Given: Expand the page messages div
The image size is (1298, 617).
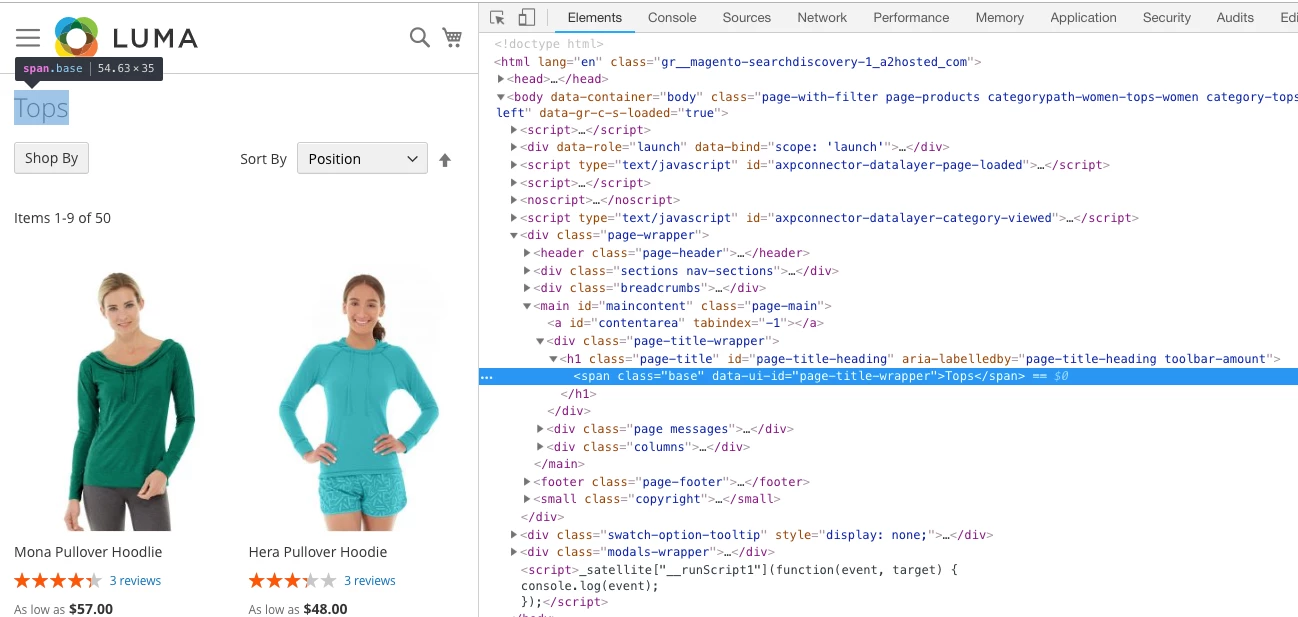Looking at the screenshot, I should [541, 429].
